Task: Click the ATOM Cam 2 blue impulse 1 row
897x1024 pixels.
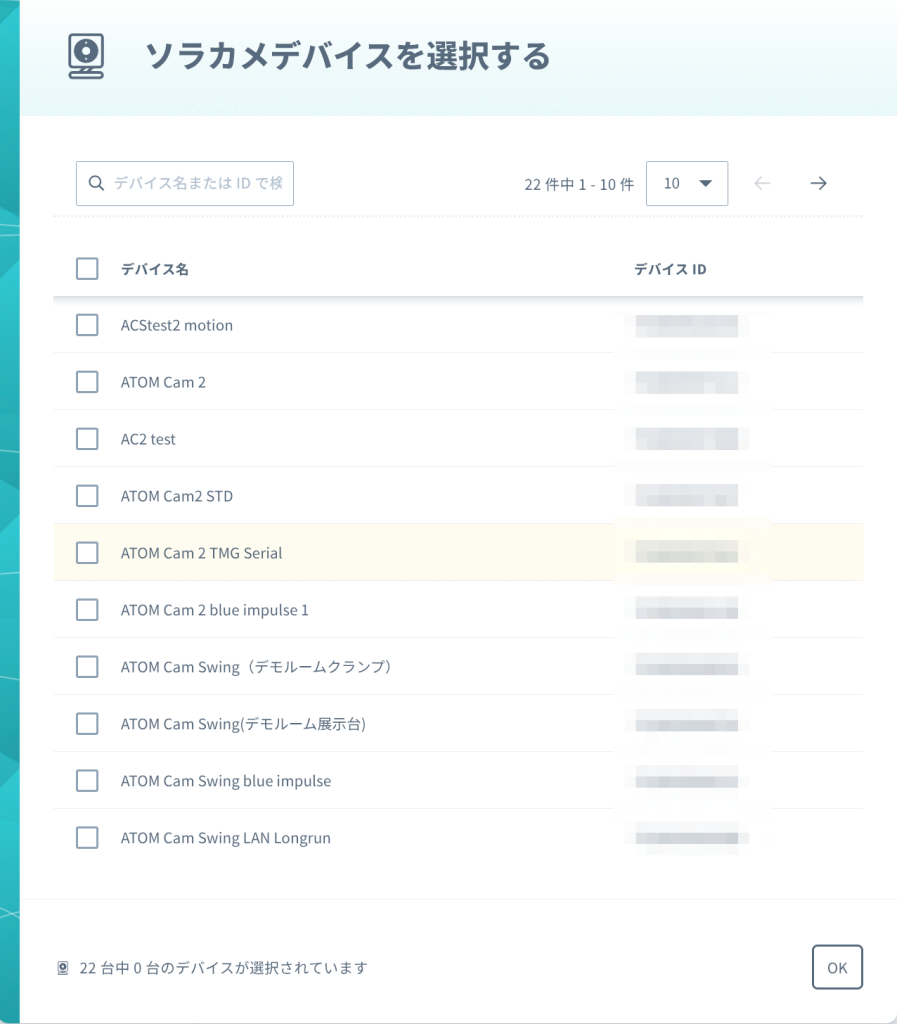Action: (x=214, y=610)
